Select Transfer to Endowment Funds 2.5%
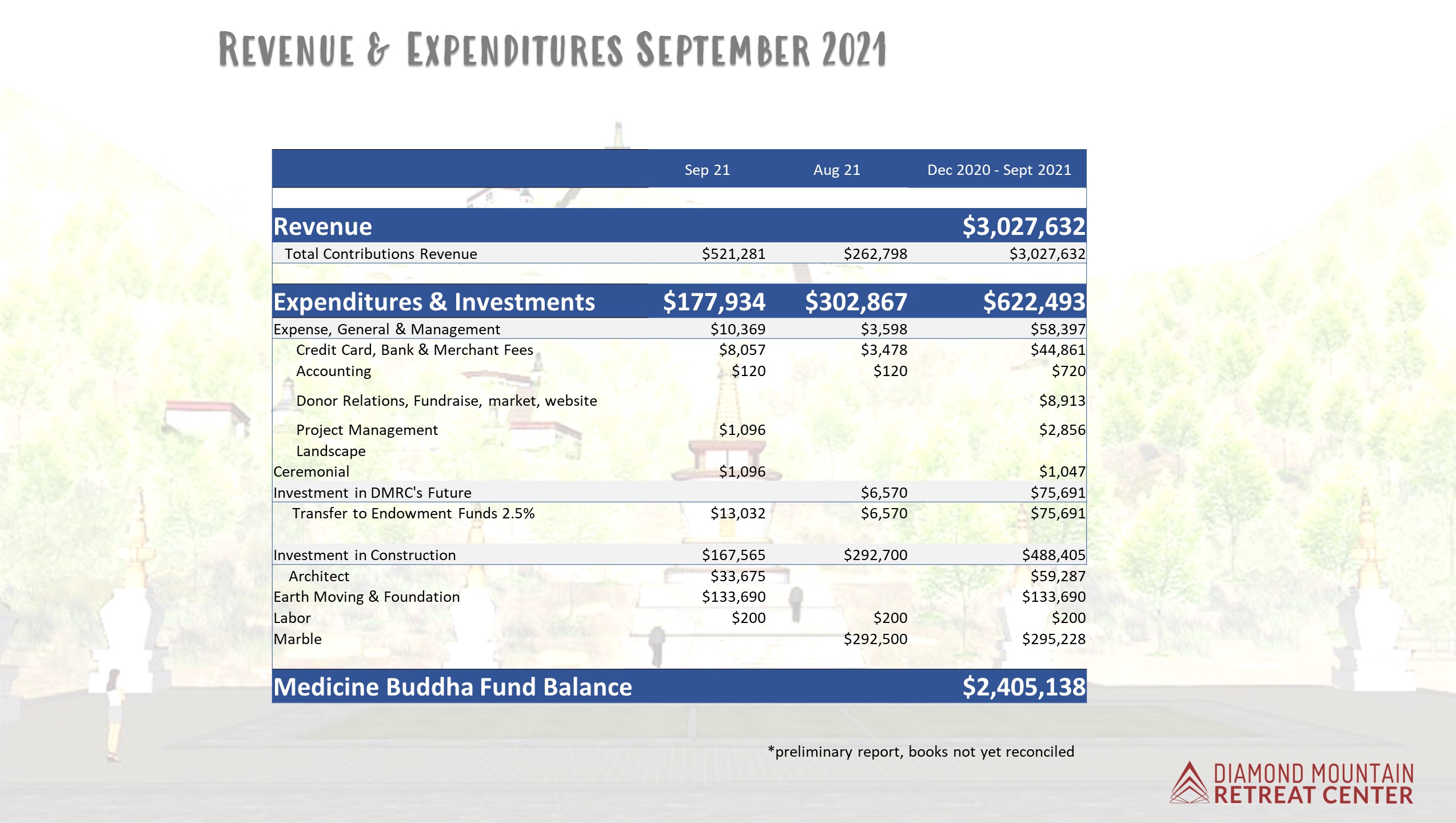Viewport: 1456px width, 823px height. [413, 513]
